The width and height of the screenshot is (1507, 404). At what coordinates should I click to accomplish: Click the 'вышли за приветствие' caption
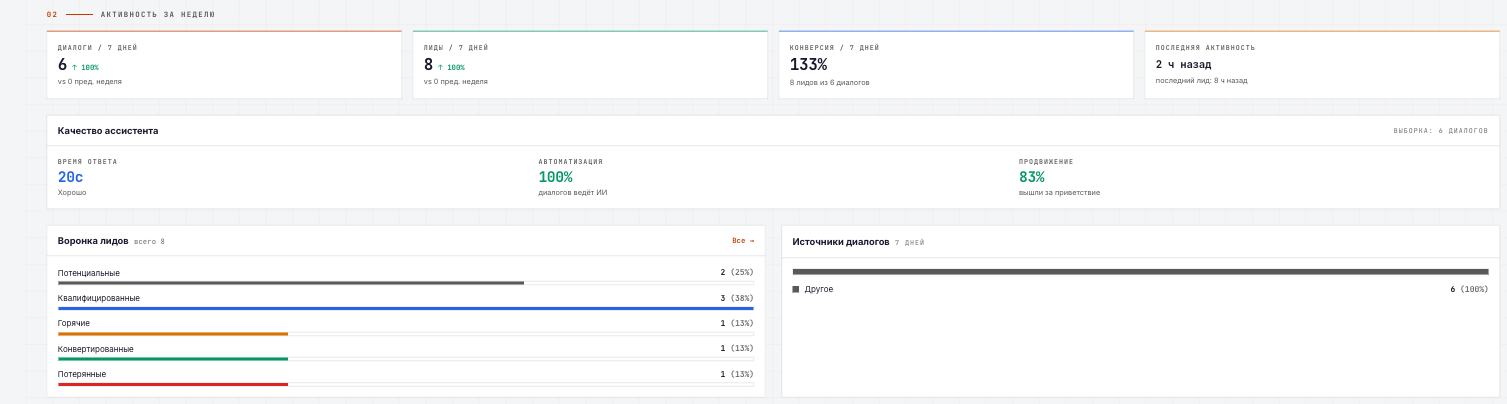tap(1059, 192)
